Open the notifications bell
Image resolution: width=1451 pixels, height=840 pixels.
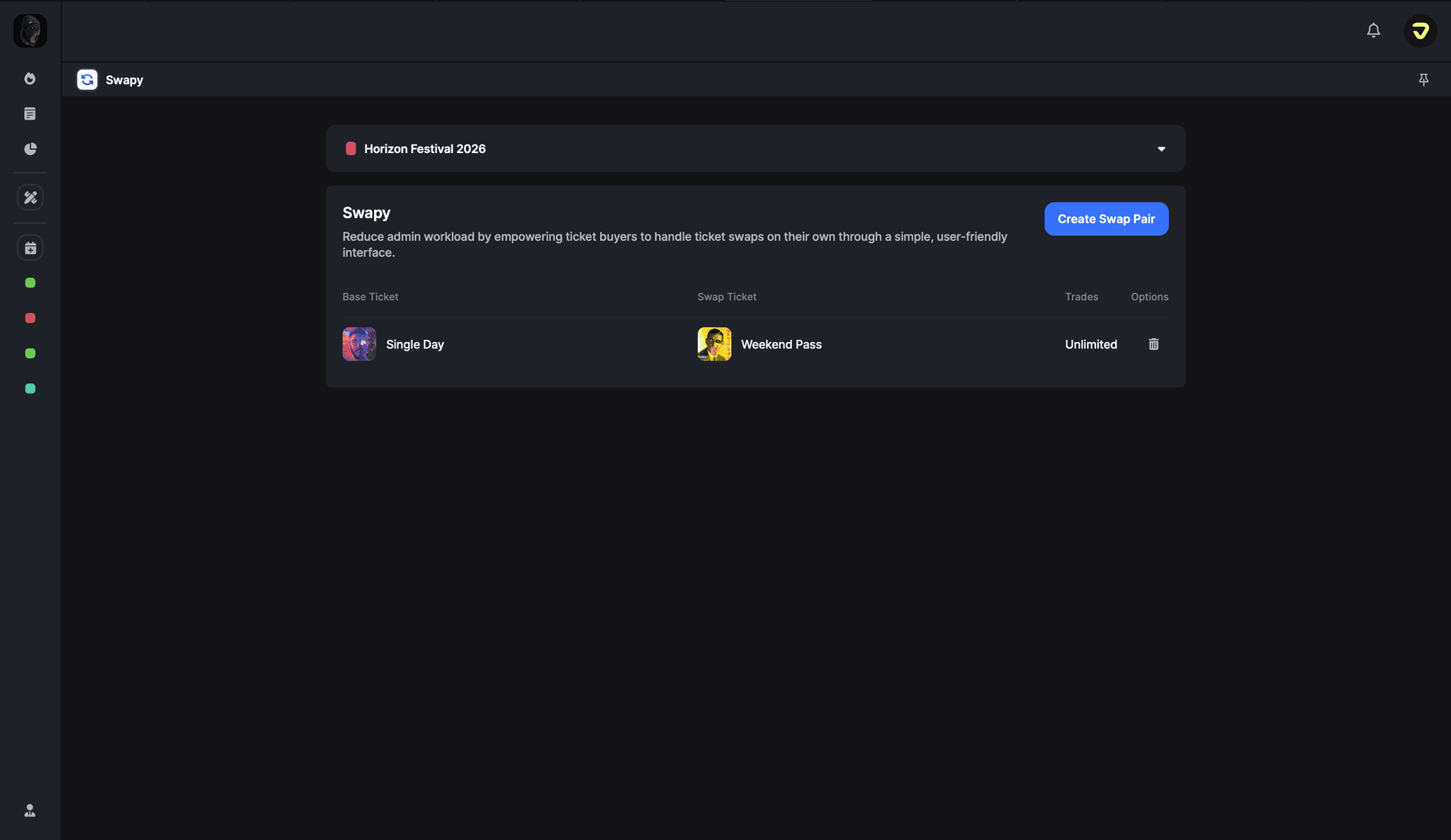[x=1373, y=30]
